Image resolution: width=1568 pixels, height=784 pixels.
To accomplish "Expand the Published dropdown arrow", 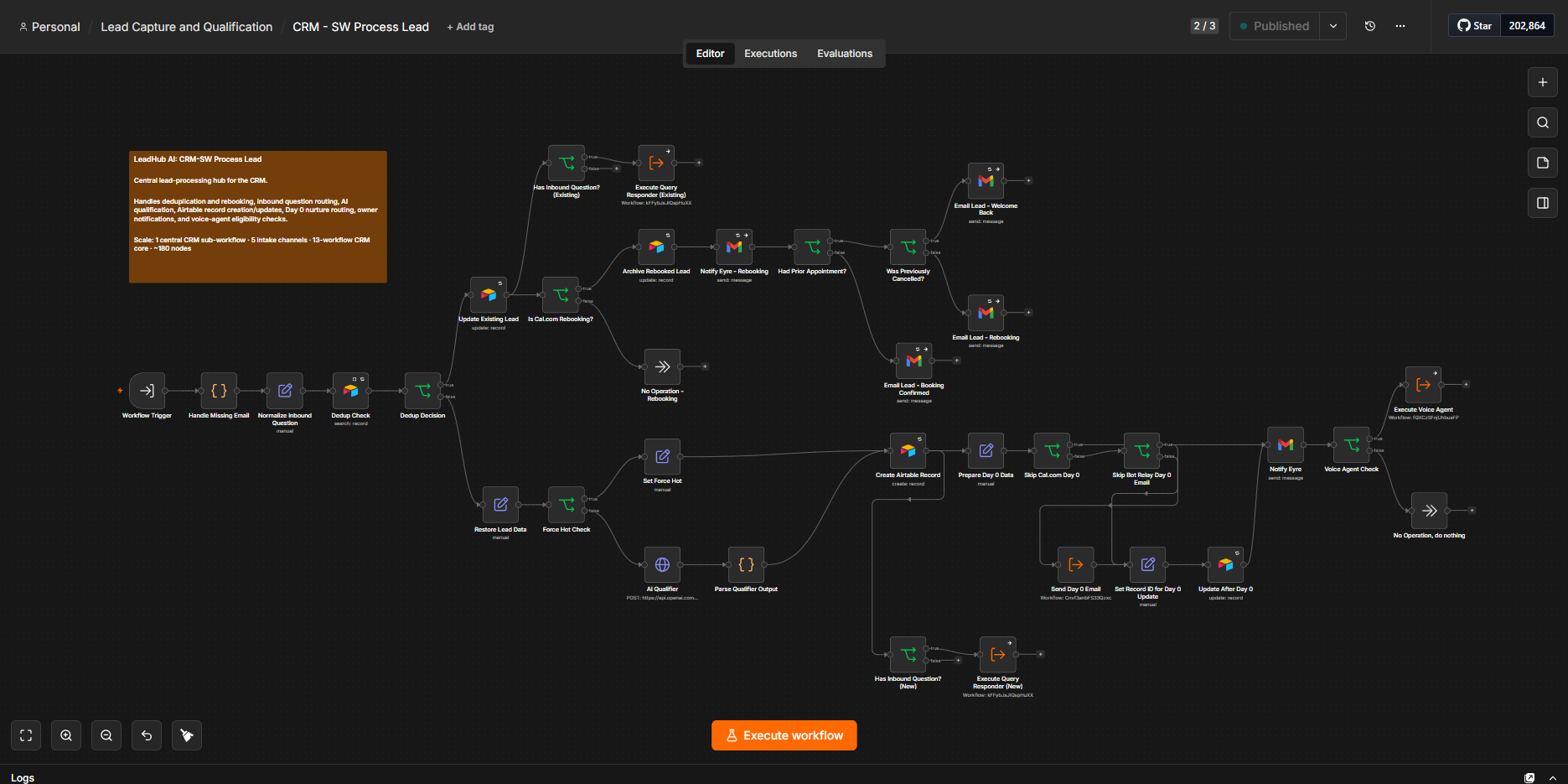I will point(1333,26).
